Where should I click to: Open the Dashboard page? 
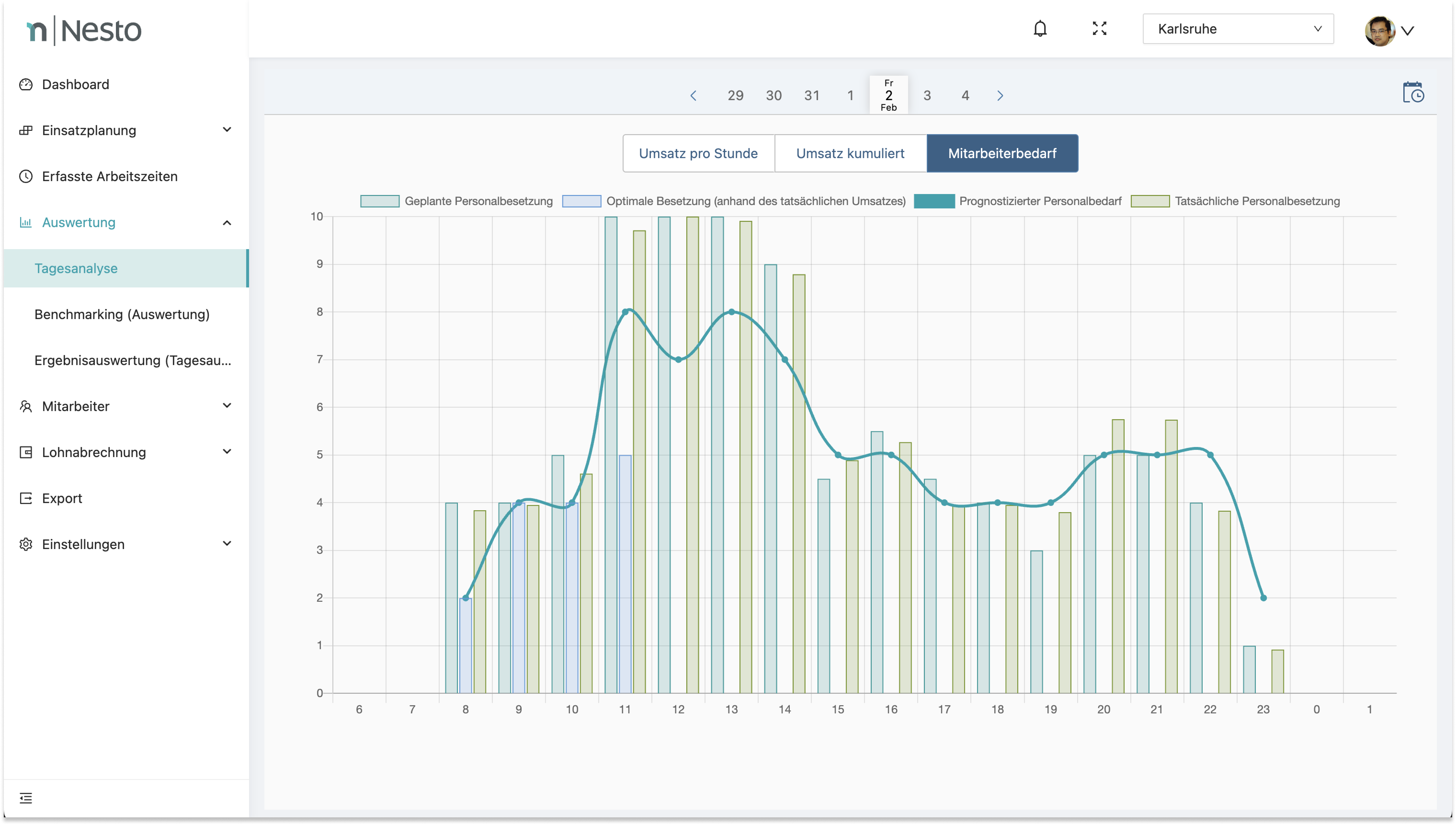75,84
